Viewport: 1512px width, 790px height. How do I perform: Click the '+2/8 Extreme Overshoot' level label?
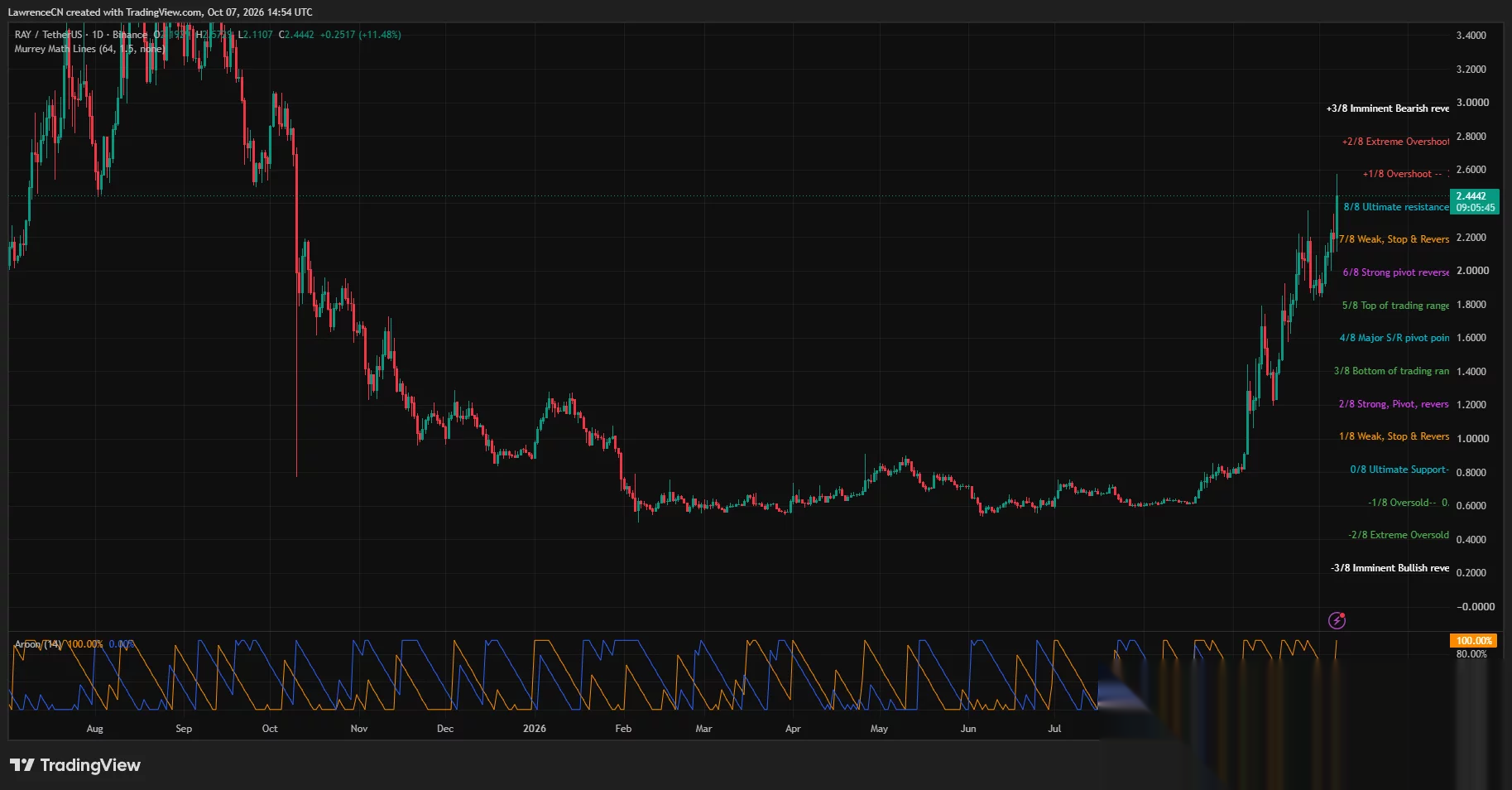click(1395, 142)
